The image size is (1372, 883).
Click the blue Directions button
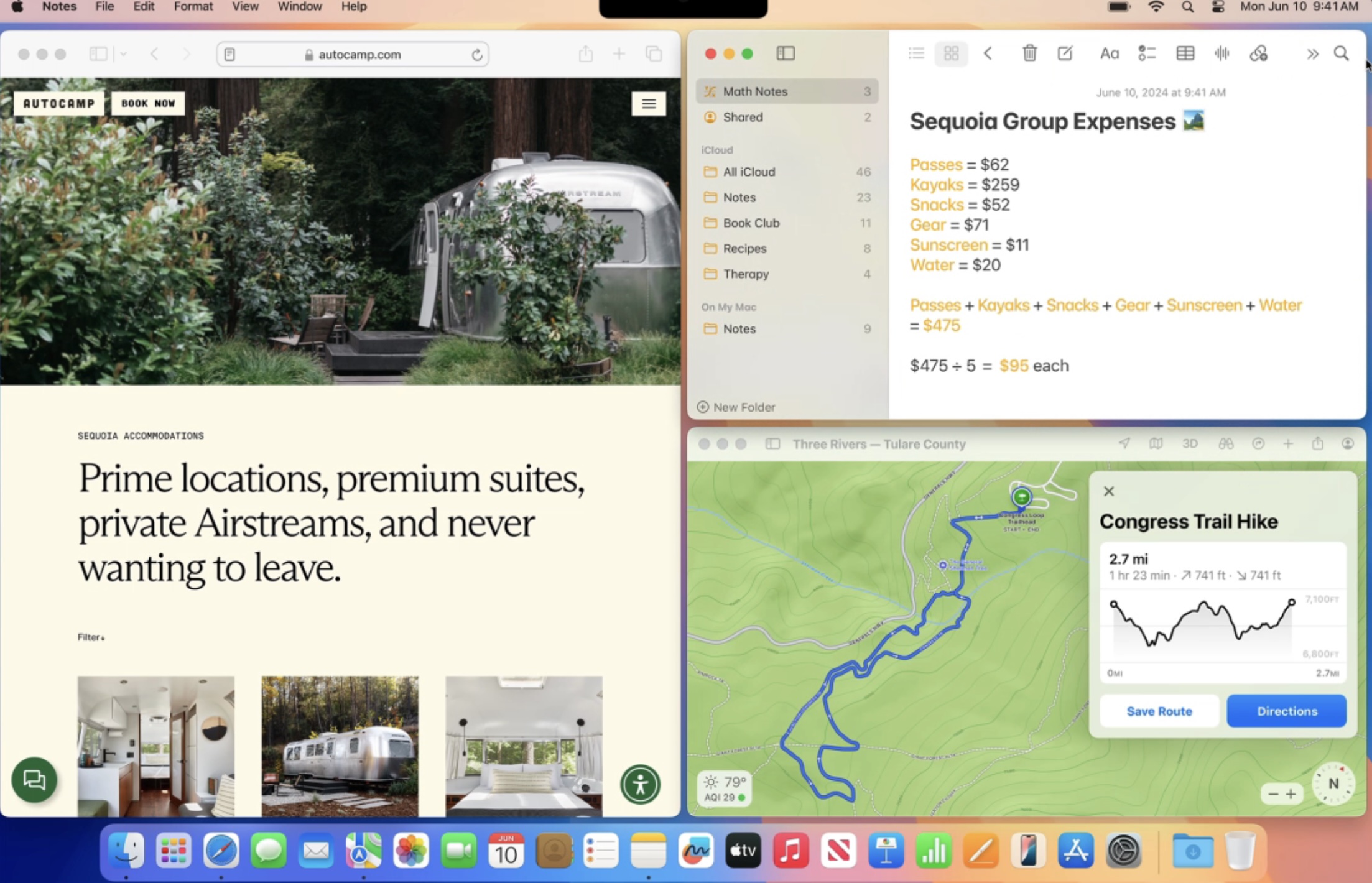click(1286, 711)
